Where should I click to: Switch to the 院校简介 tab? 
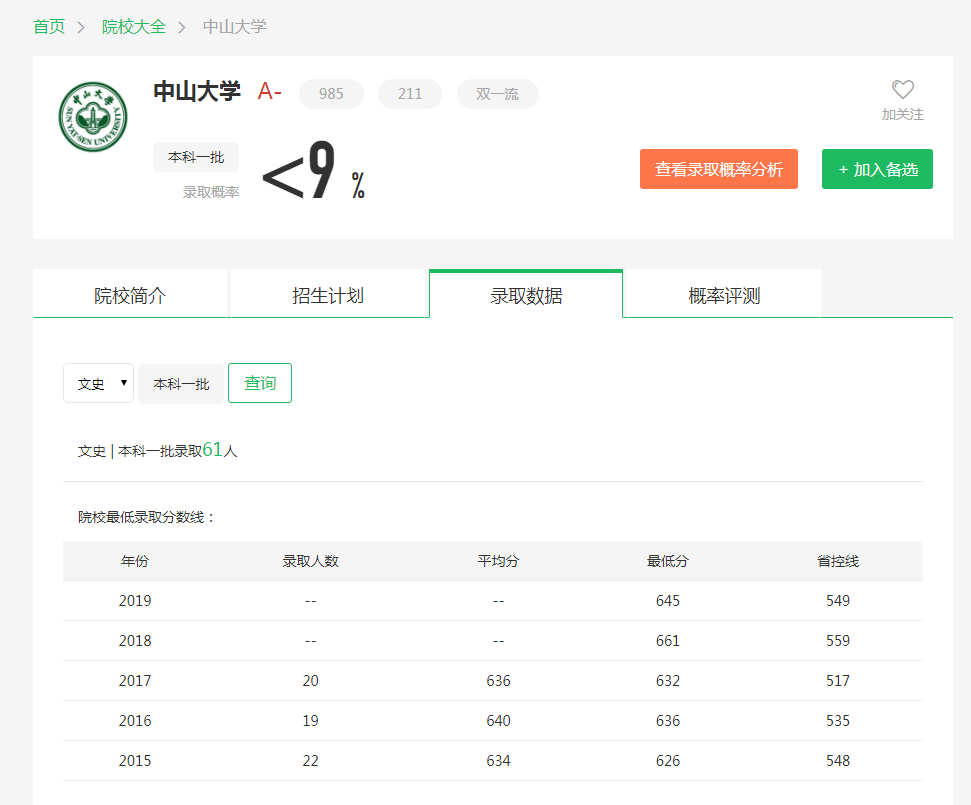pos(130,295)
